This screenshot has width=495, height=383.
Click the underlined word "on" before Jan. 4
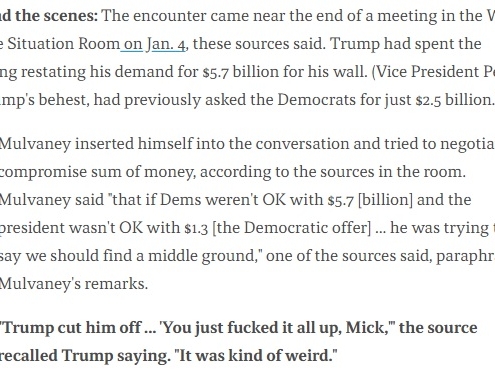pyautogui.click(x=133, y=44)
